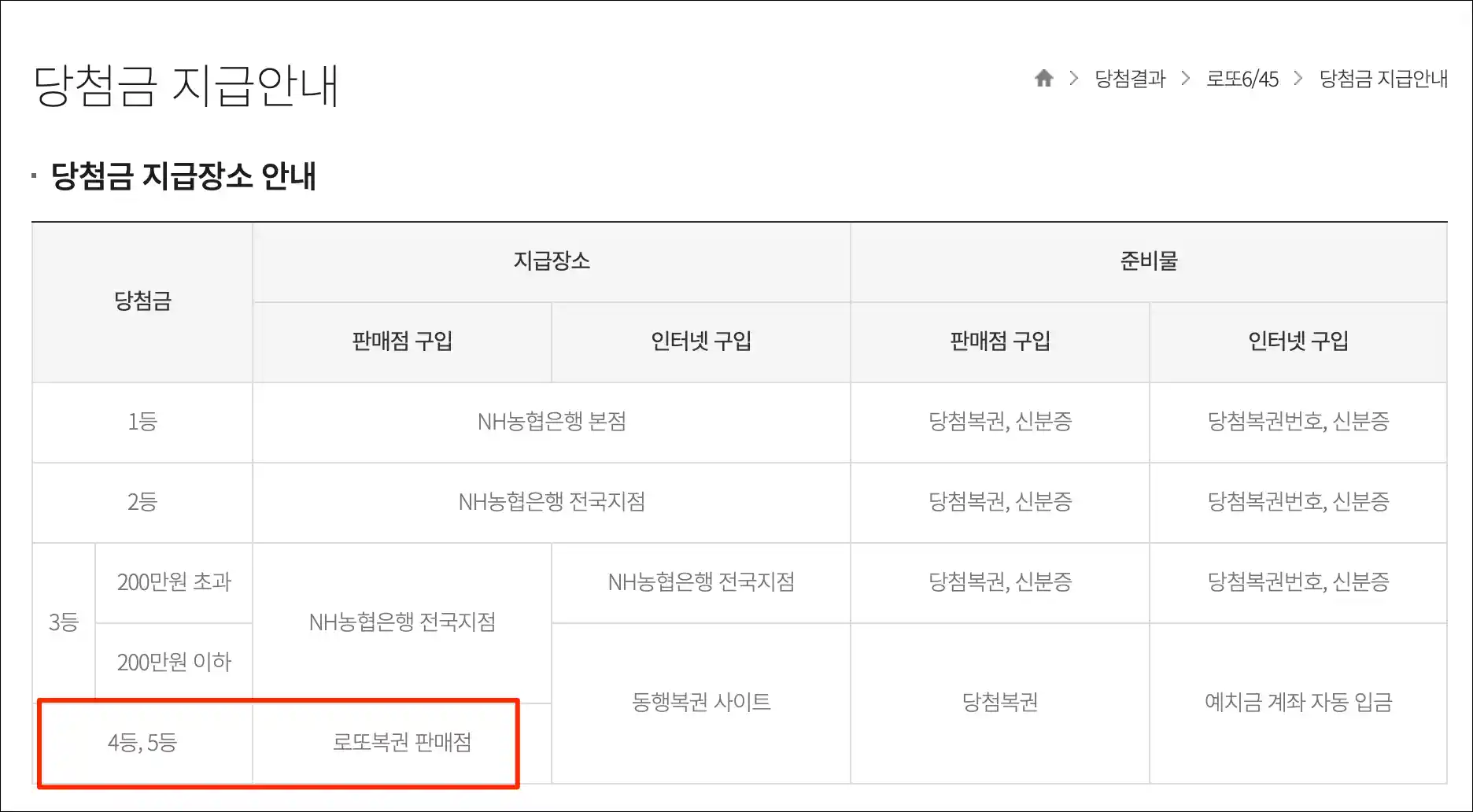Click the 당첨금 지급안내 page title
The image size is (1473, 812).
click(x=186, y=85)
